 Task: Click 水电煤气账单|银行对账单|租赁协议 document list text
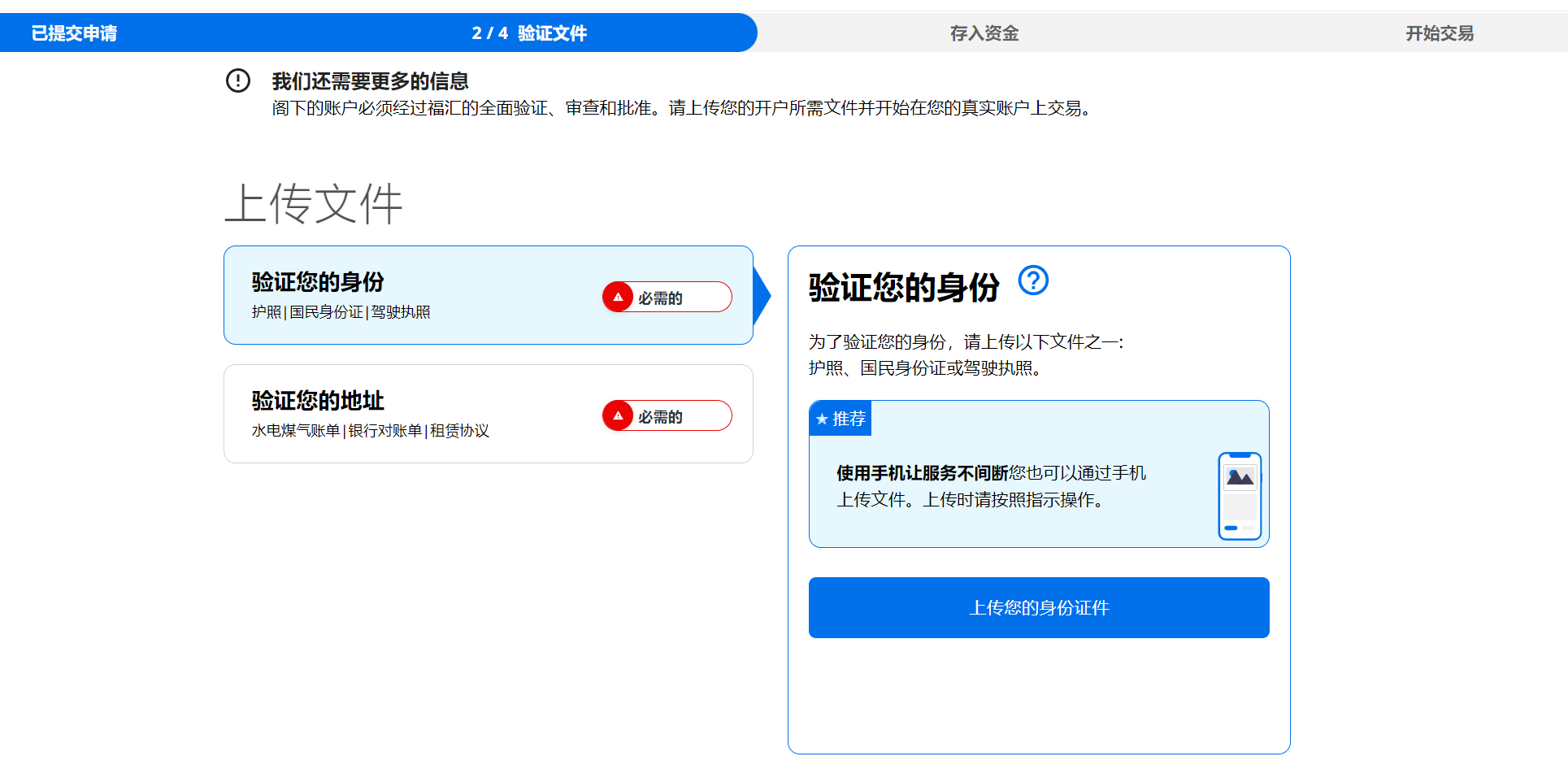click(370, 431)
